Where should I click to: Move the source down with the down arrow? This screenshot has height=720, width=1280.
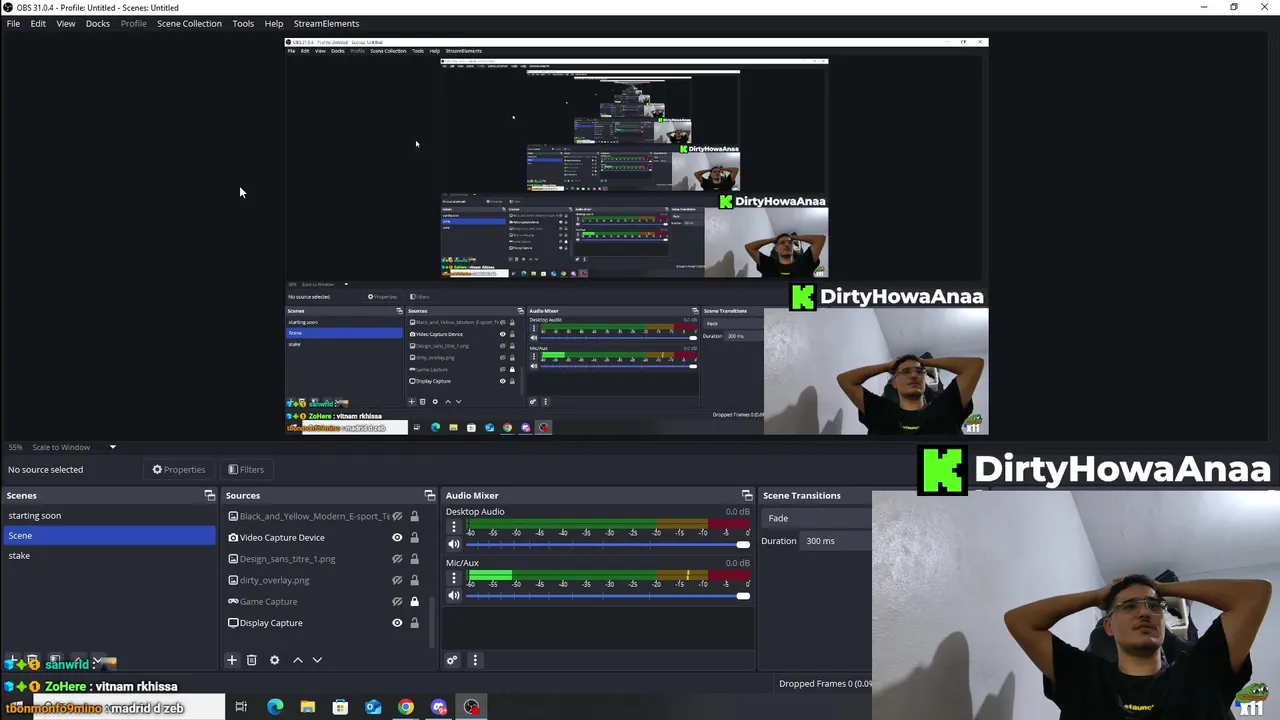click(x=317, y=660)
